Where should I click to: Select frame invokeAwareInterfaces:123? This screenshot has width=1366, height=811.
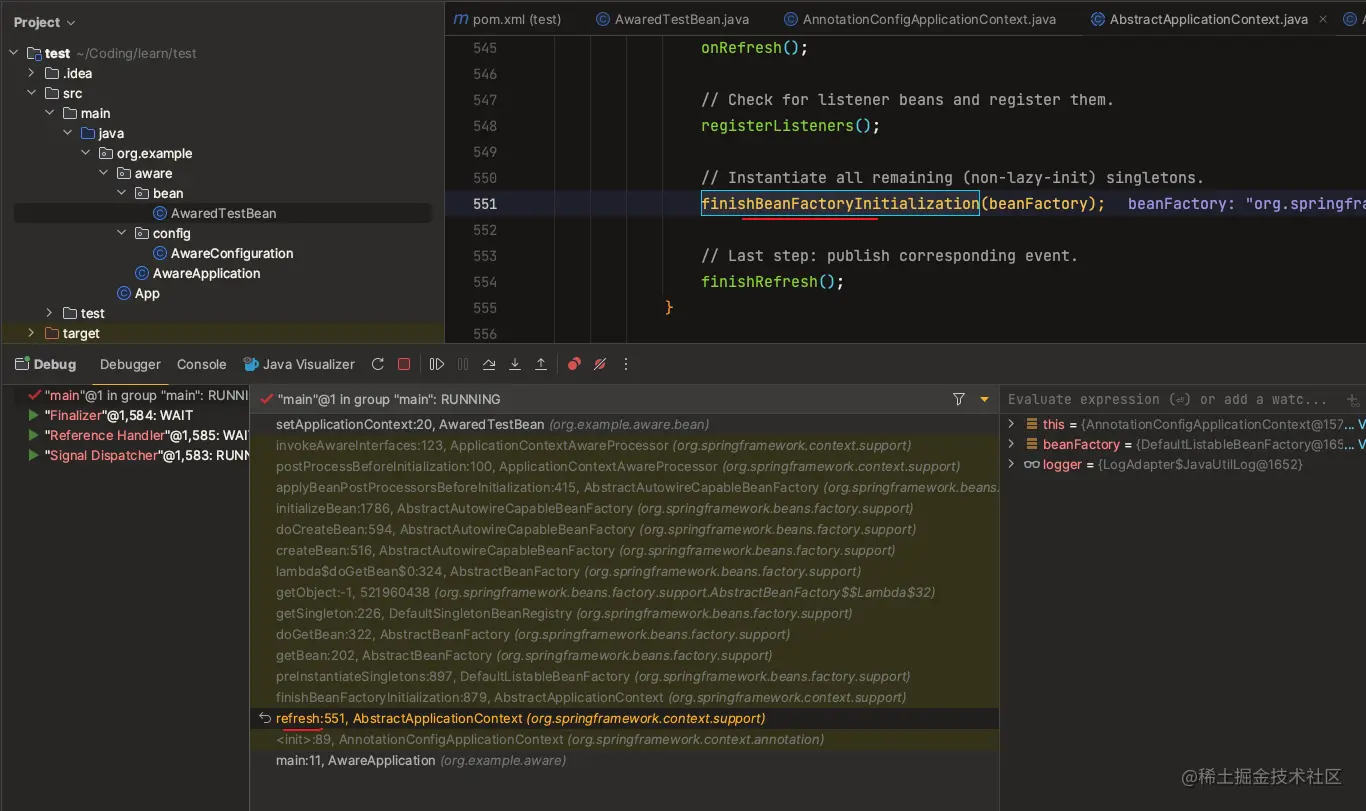tap(624, 446)
